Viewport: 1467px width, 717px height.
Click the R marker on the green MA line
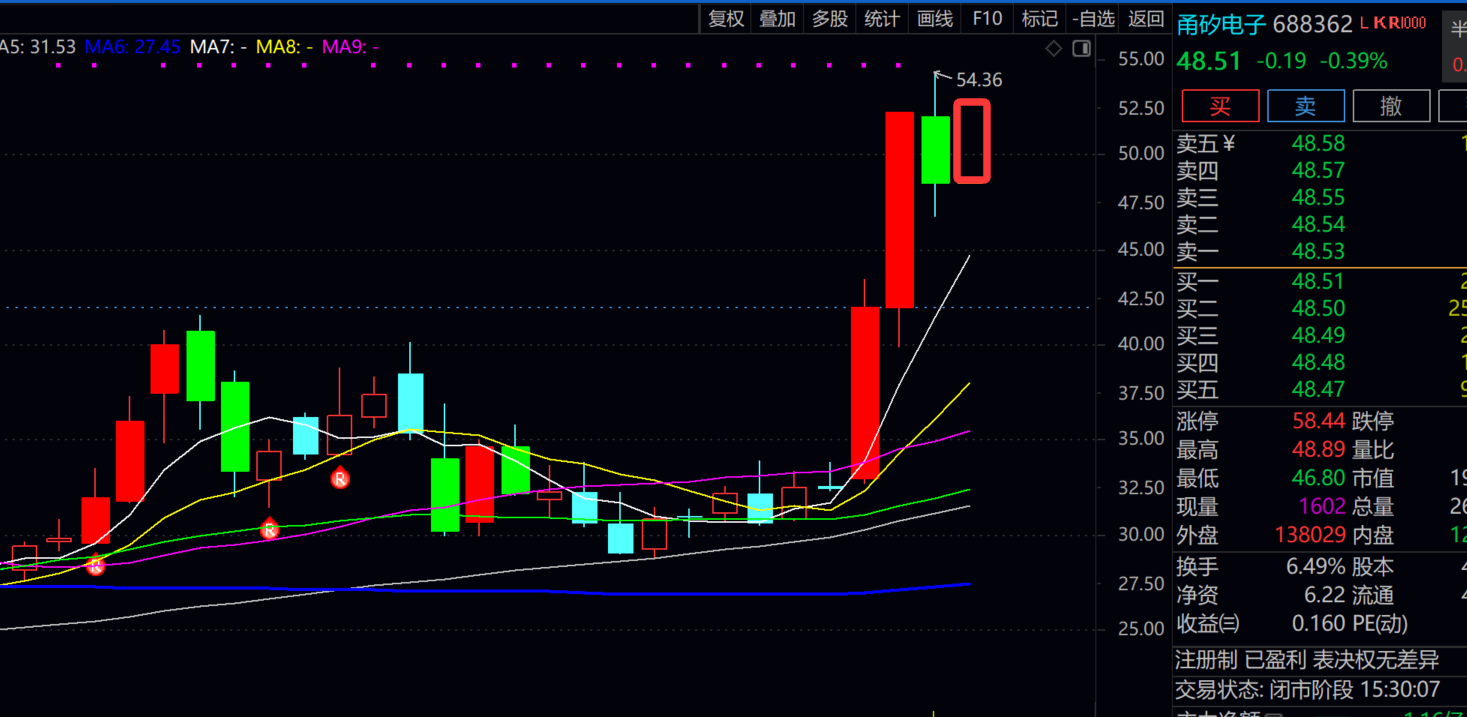(x=269, y=530)
